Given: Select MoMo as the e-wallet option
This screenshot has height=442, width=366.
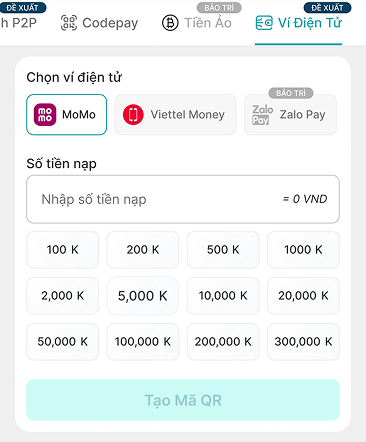Looking at the screenshot, I should tap(67, 114).
